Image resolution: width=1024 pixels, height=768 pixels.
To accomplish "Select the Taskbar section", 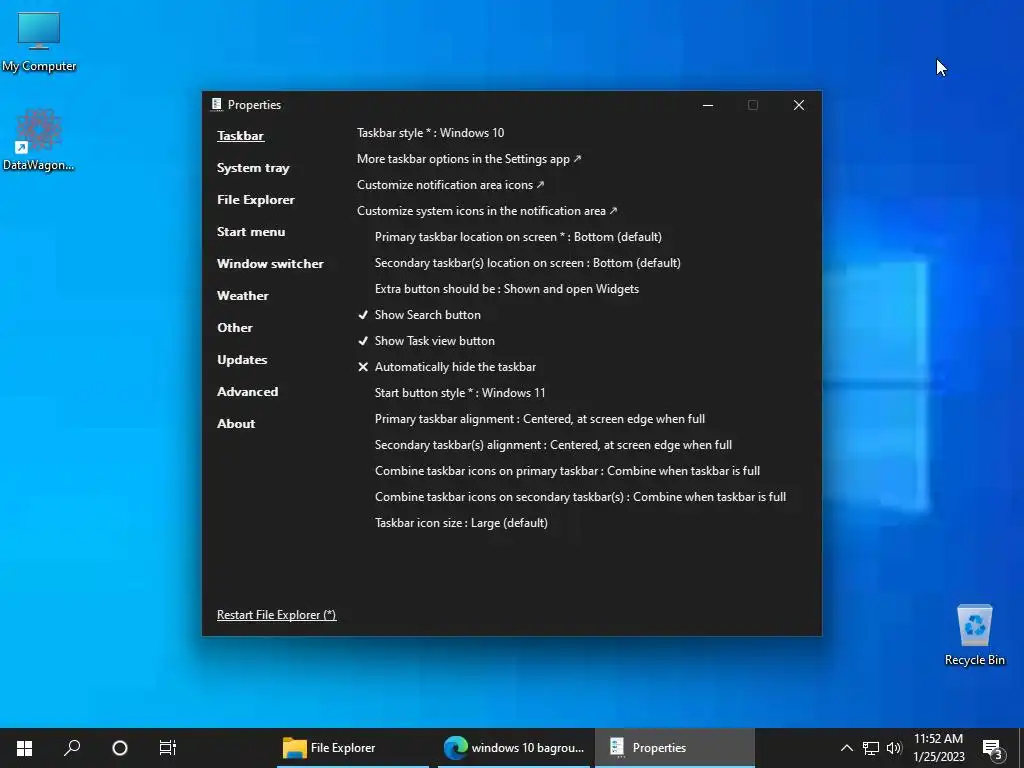I will tap(240, 136).
